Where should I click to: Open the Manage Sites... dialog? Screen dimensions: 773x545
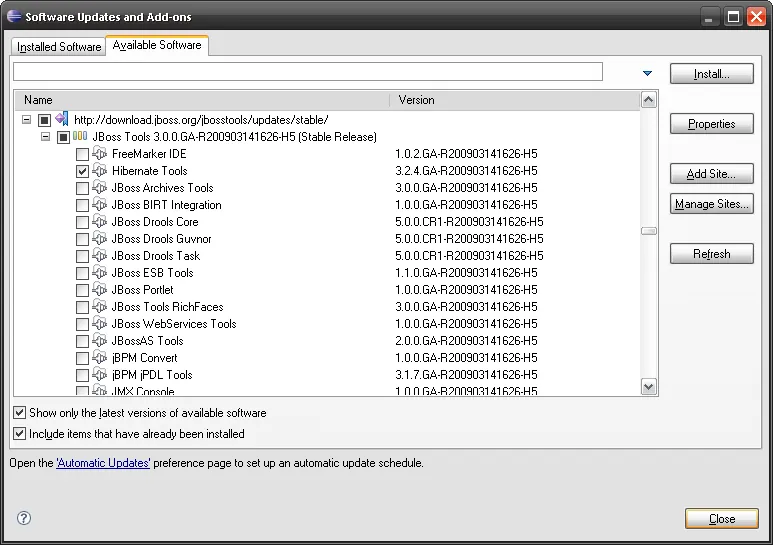tap(711, 204)
